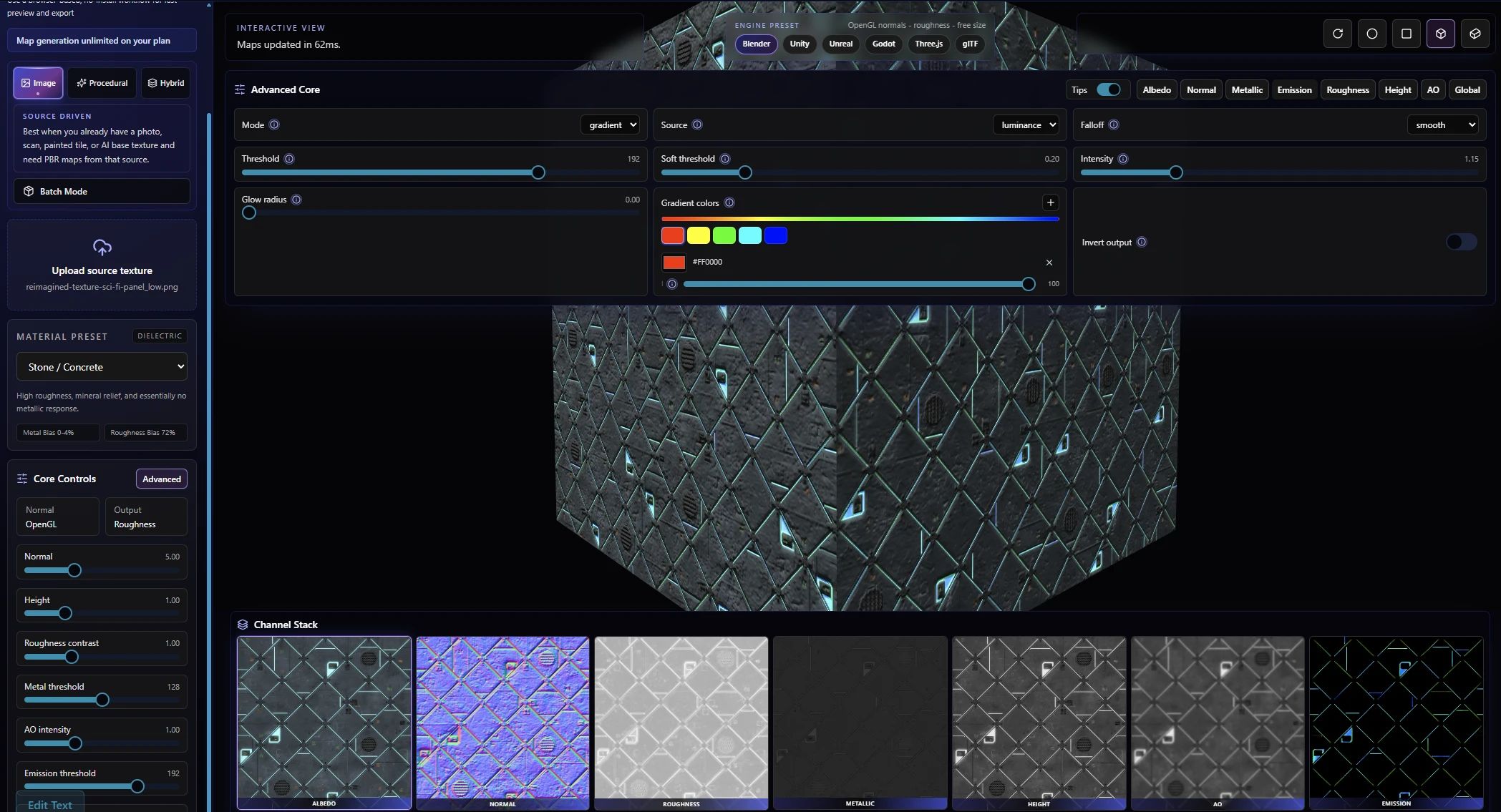1501x812 pixels.
Task: Click the Threshold slider handle
Action: pos(538,172)
